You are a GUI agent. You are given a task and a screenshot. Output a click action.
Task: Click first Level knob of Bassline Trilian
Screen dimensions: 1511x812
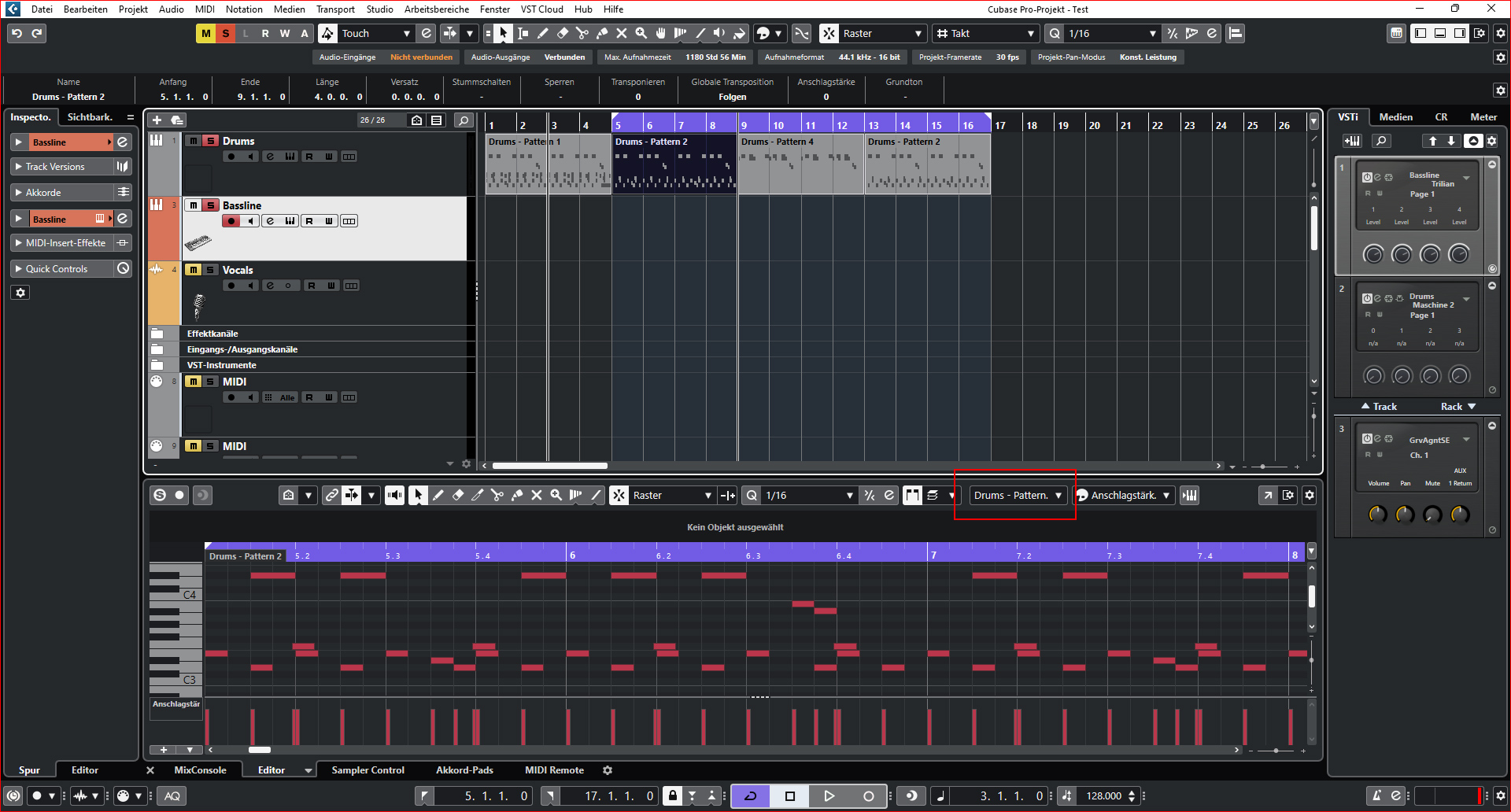click(1373, 254)
